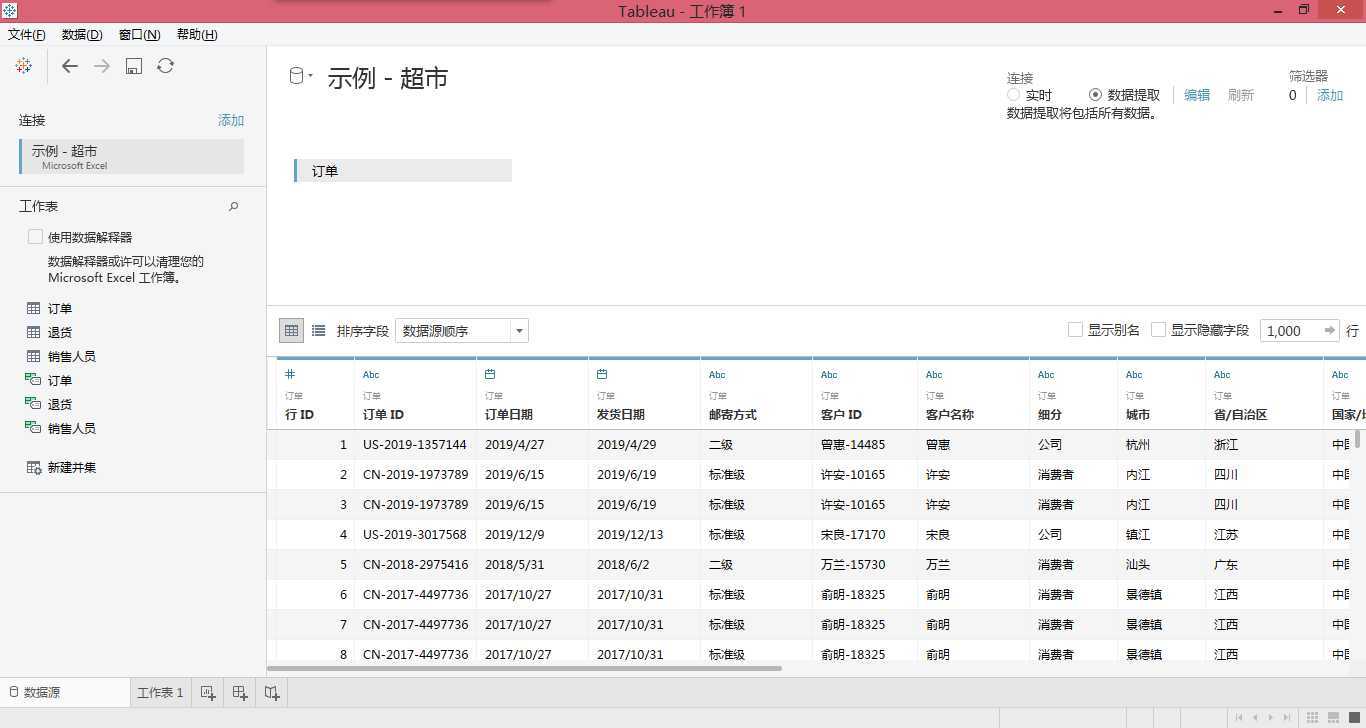Viewport: 1366px width, 728px height.
Task: Click the calendar type icon above 订单日期
Action: [x=490, y=374]
